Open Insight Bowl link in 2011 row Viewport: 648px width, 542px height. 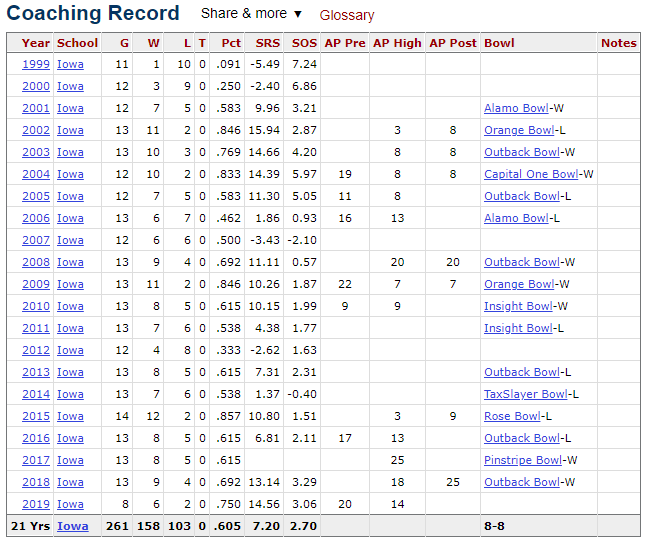point(518,328)
